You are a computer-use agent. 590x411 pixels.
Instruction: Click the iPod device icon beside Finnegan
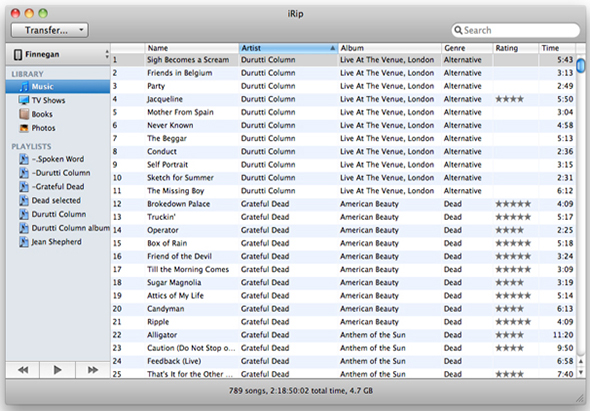pyautogui.click(x=18, y=55)
